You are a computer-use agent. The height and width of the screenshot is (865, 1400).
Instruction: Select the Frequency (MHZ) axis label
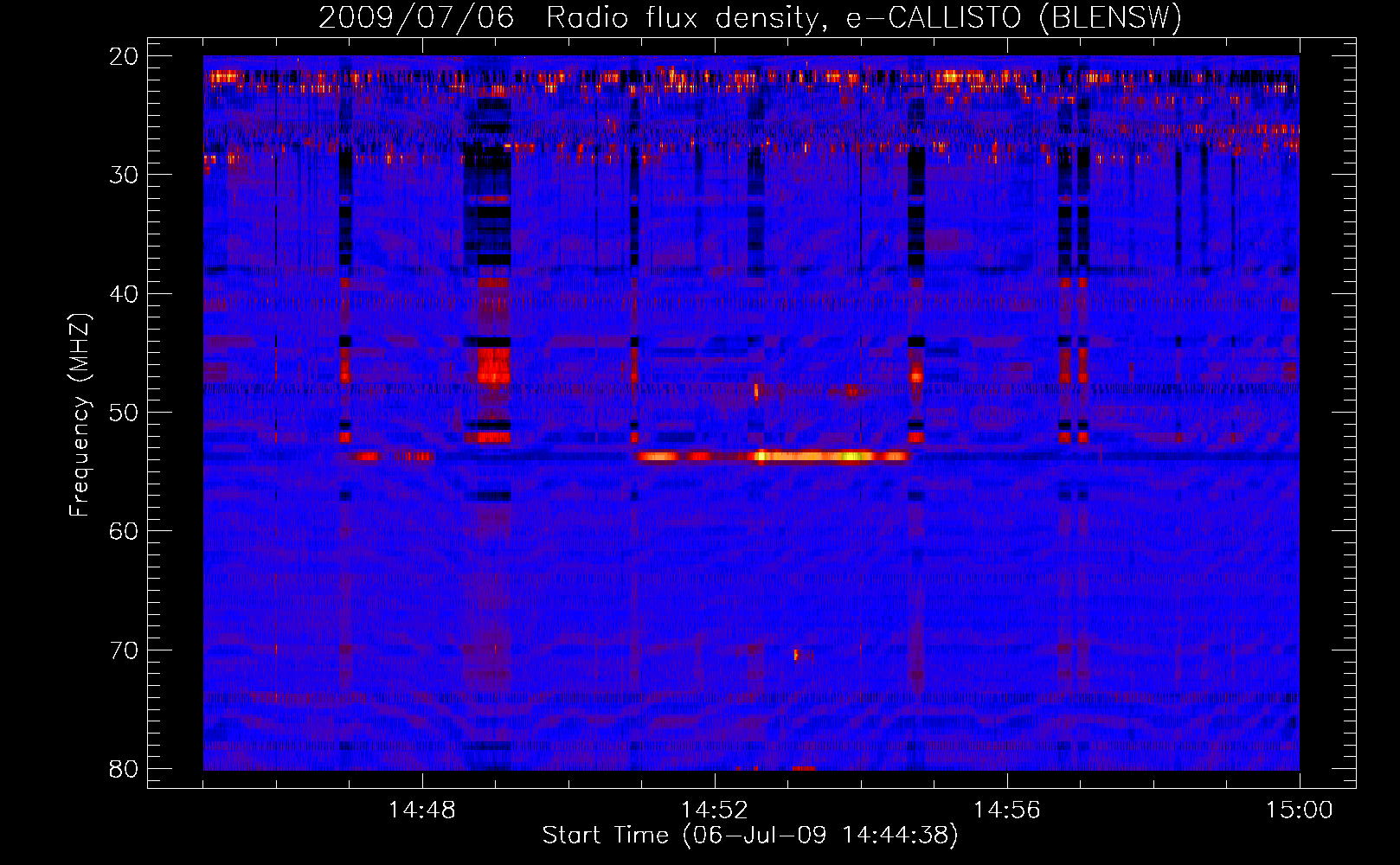click(x=80, y=415)
